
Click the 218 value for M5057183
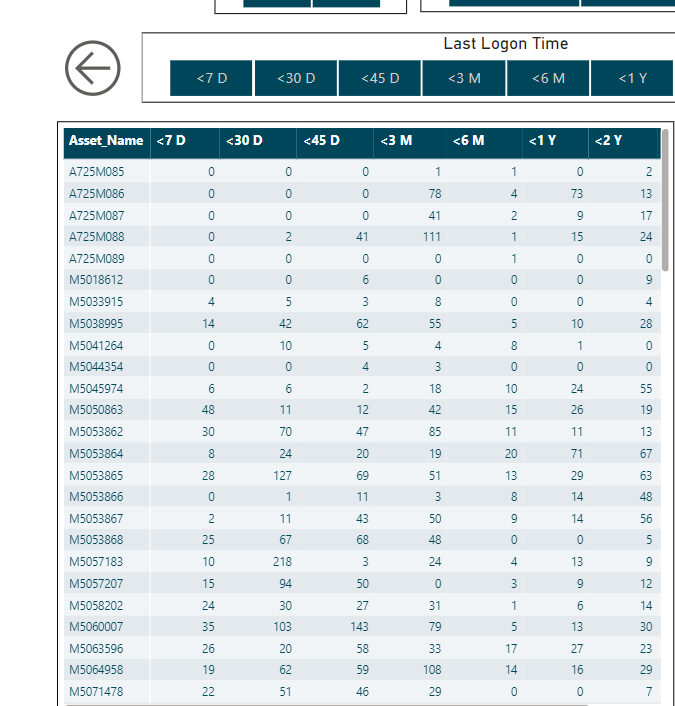pyautogui.click(x=282, y=562)
